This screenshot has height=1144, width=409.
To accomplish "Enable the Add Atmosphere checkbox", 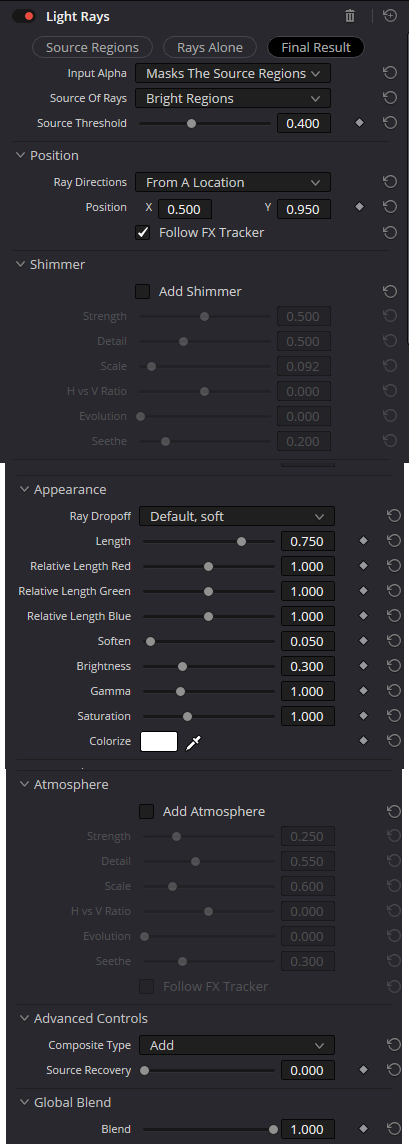I will (147, 811).
